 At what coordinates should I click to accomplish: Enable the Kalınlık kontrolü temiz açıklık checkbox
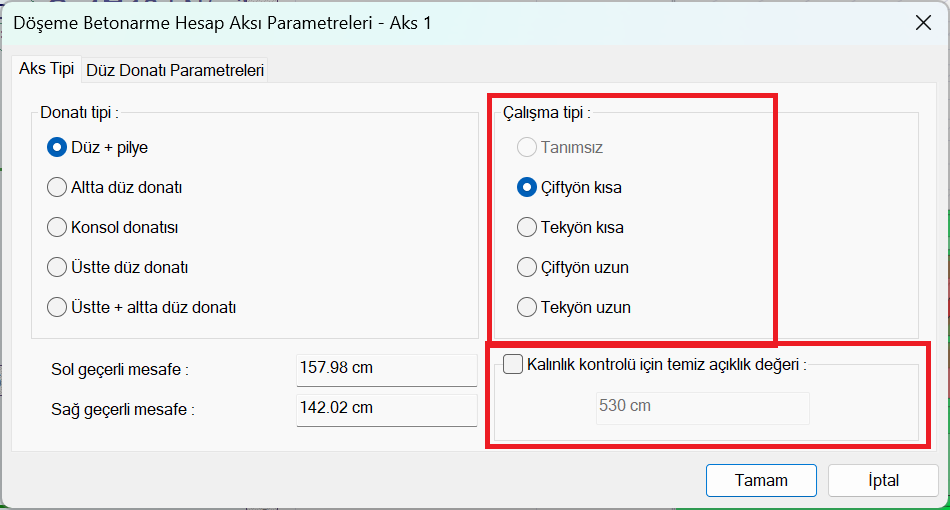[513, 364]
